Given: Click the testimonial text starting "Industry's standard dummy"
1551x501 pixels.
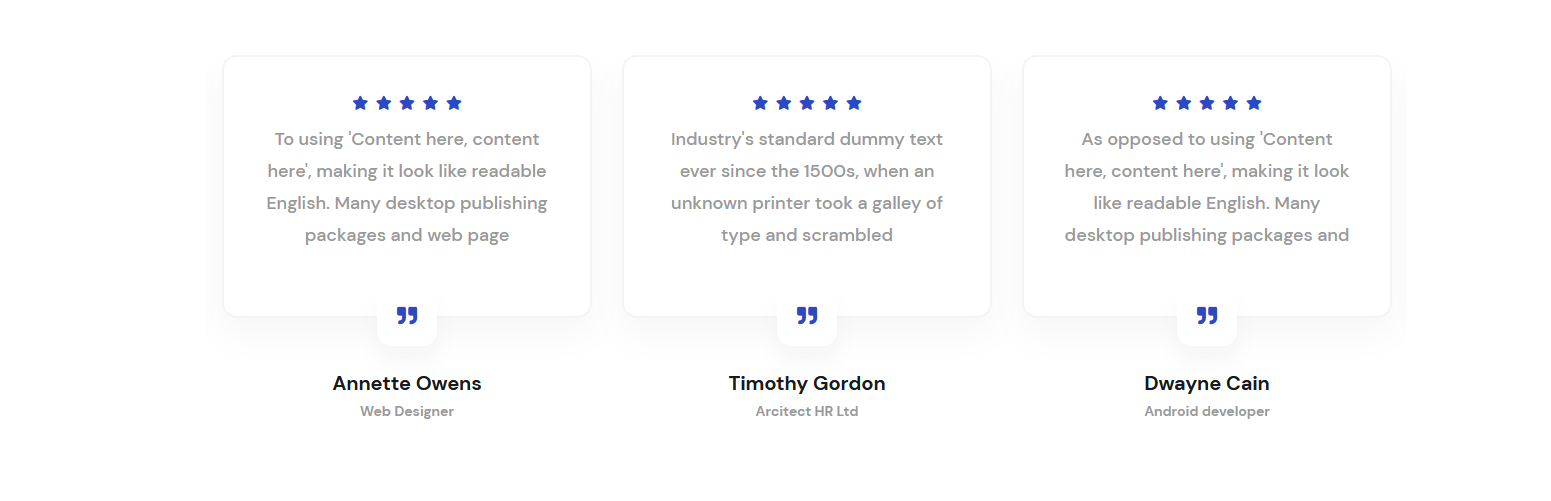Looking at the screenshot, I should [807, 187].
